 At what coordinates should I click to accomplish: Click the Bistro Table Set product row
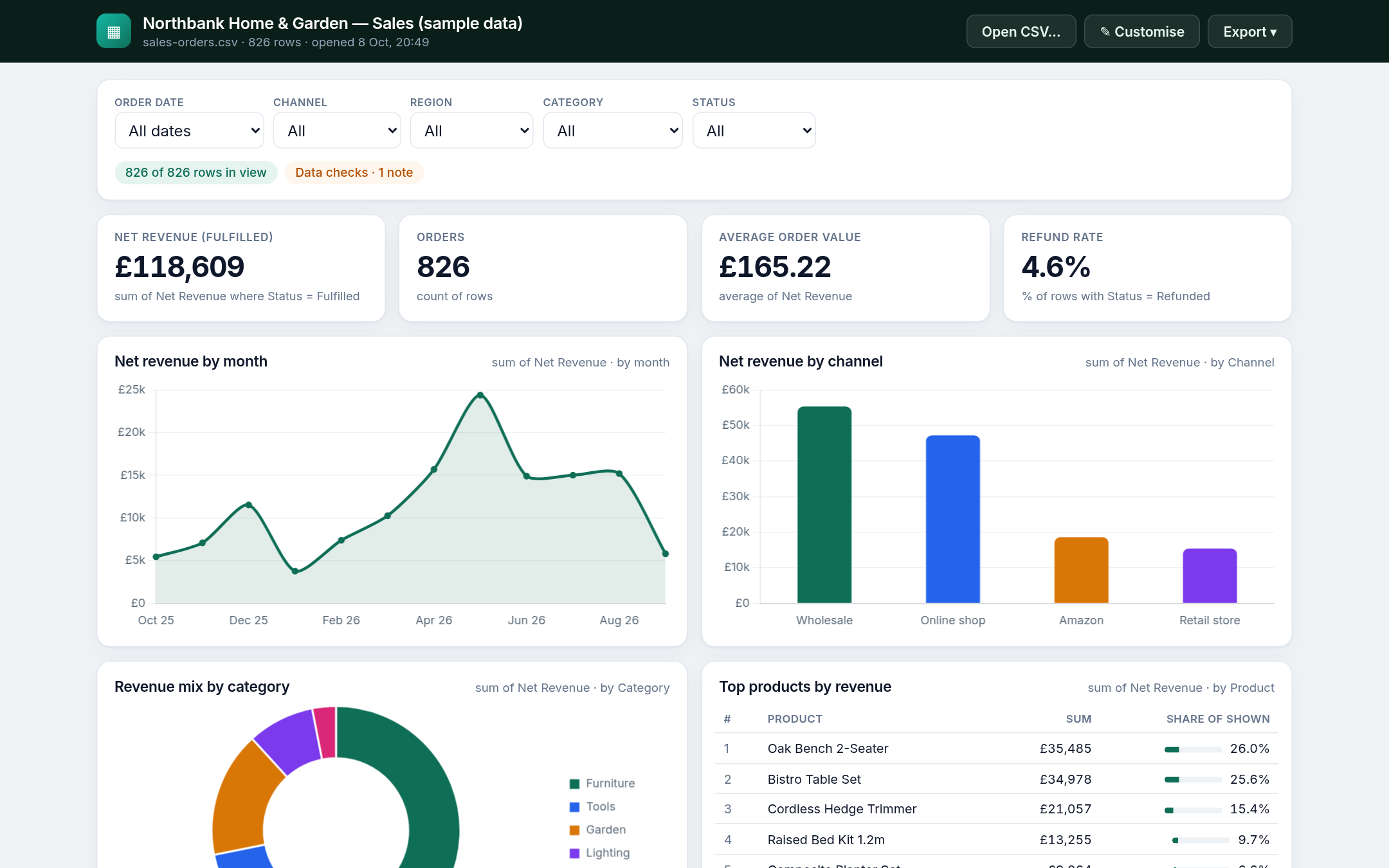[997, 779]
